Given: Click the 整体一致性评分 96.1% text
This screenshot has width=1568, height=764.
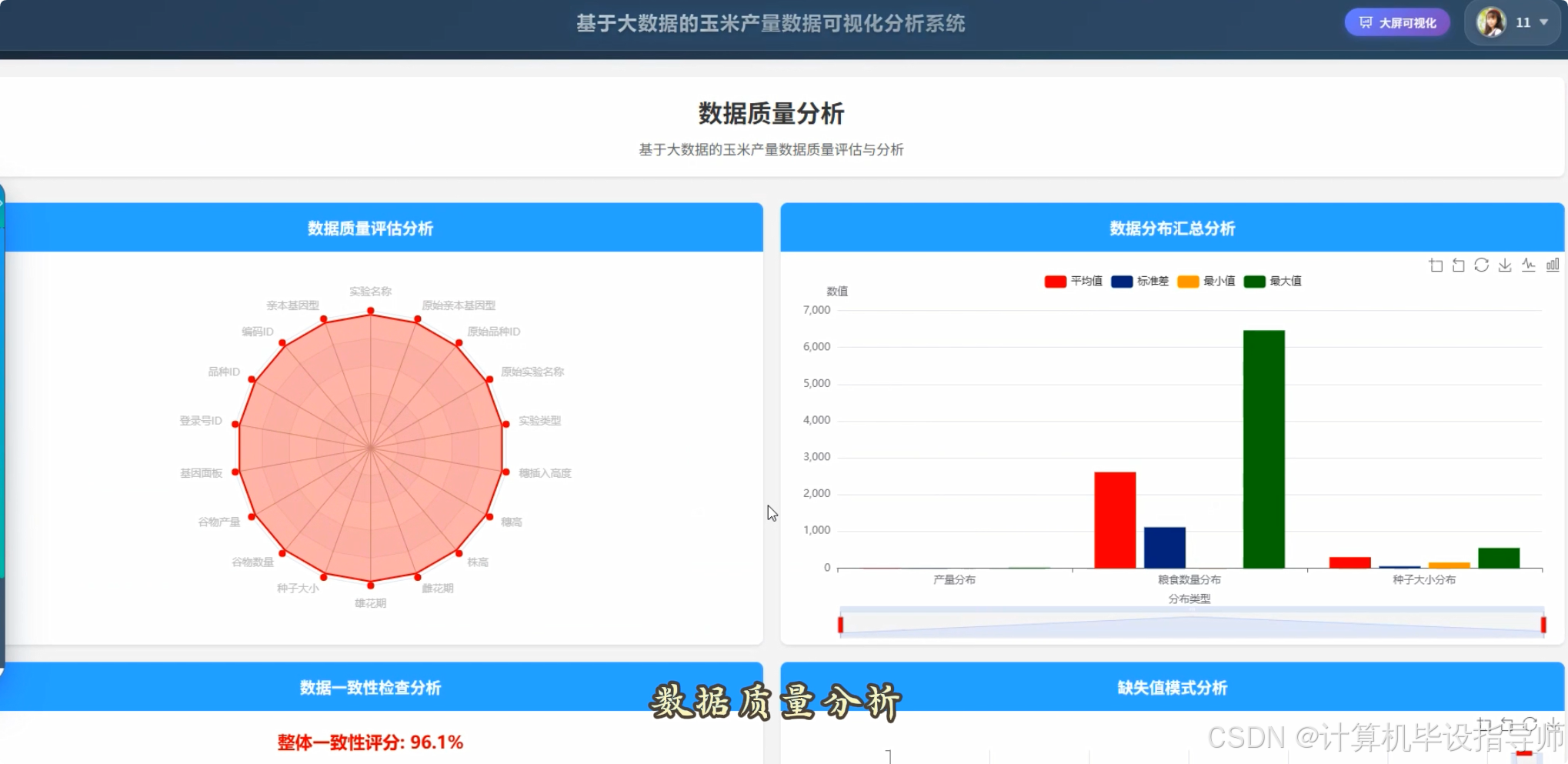Looking at the screenshot, I should click(x=370, y=742).
